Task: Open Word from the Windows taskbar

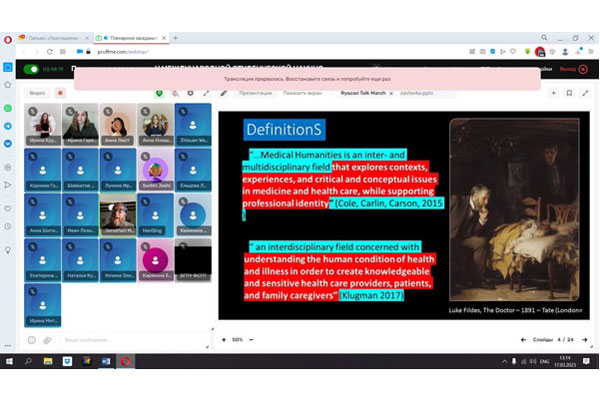Action: (x=105, y=360)
